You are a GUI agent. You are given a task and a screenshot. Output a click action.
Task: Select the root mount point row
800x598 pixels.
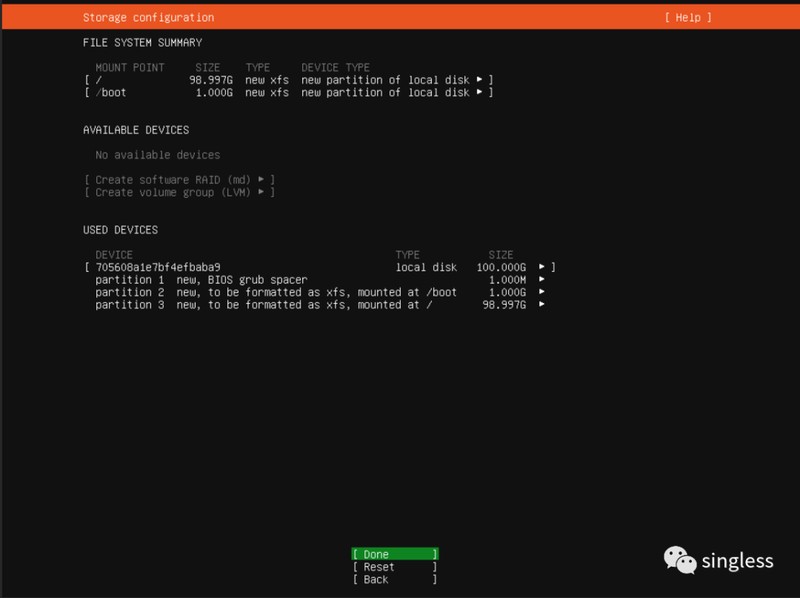pos(289,80)
